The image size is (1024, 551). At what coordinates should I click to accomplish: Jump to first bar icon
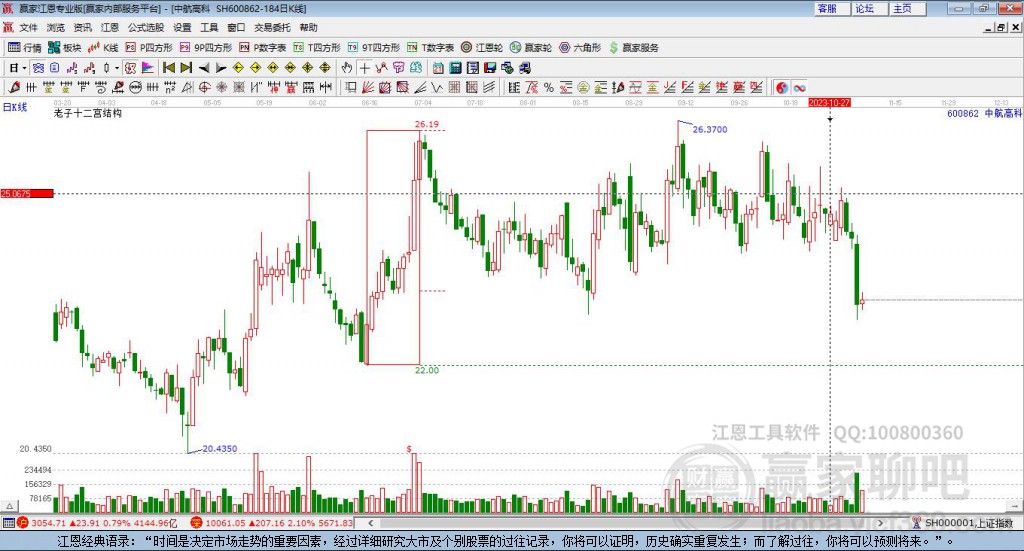click(x=168, y=68)
